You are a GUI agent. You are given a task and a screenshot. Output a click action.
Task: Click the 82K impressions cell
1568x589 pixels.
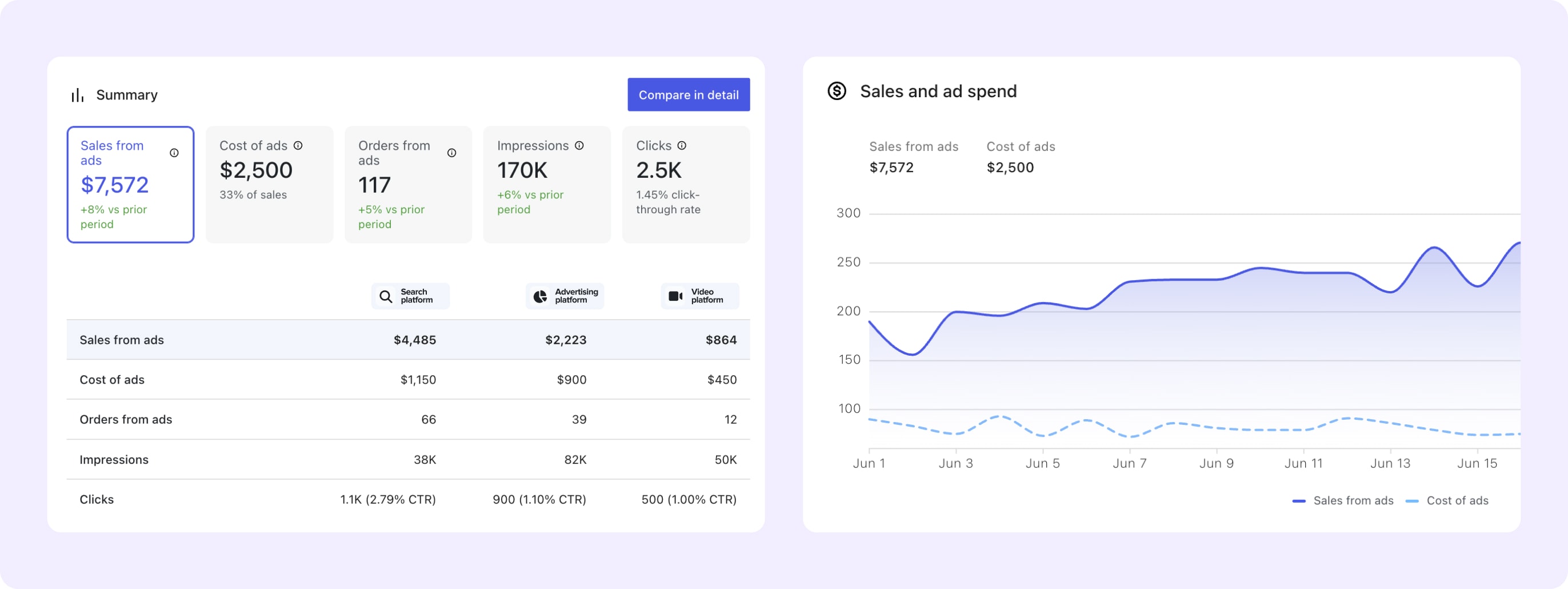coord(575,460)
